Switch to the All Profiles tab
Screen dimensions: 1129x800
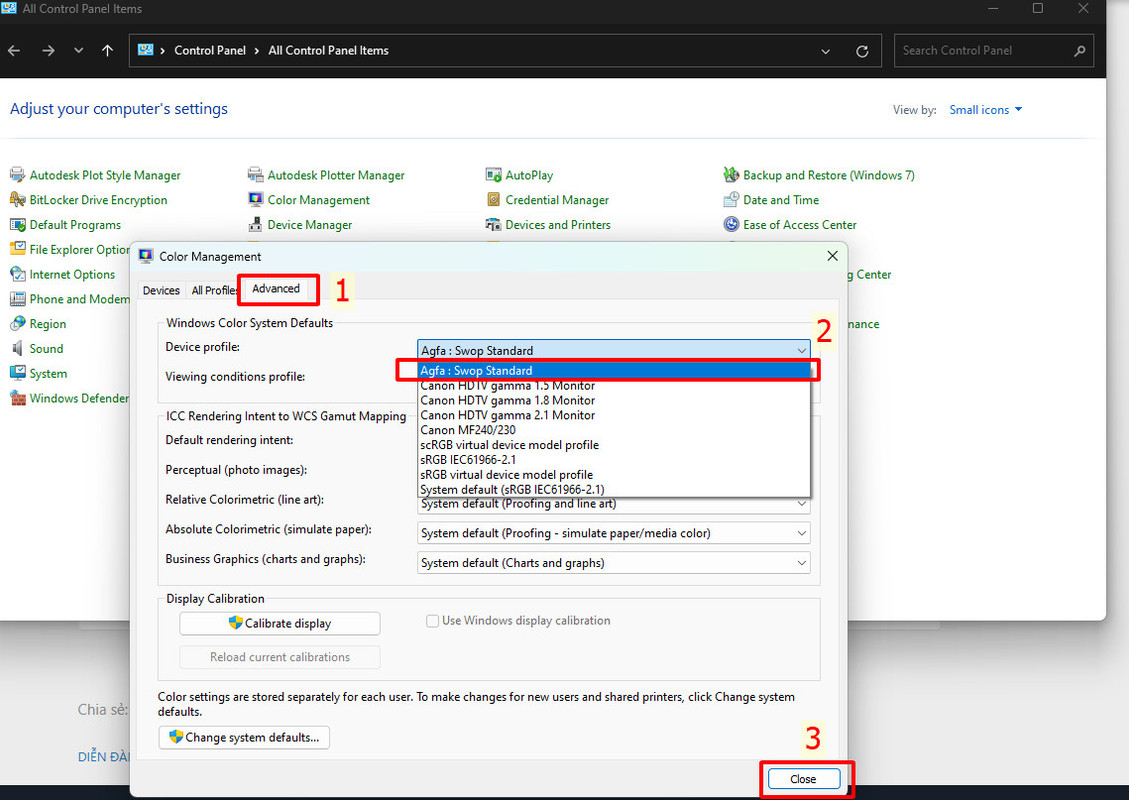click(x=215, y=290)
